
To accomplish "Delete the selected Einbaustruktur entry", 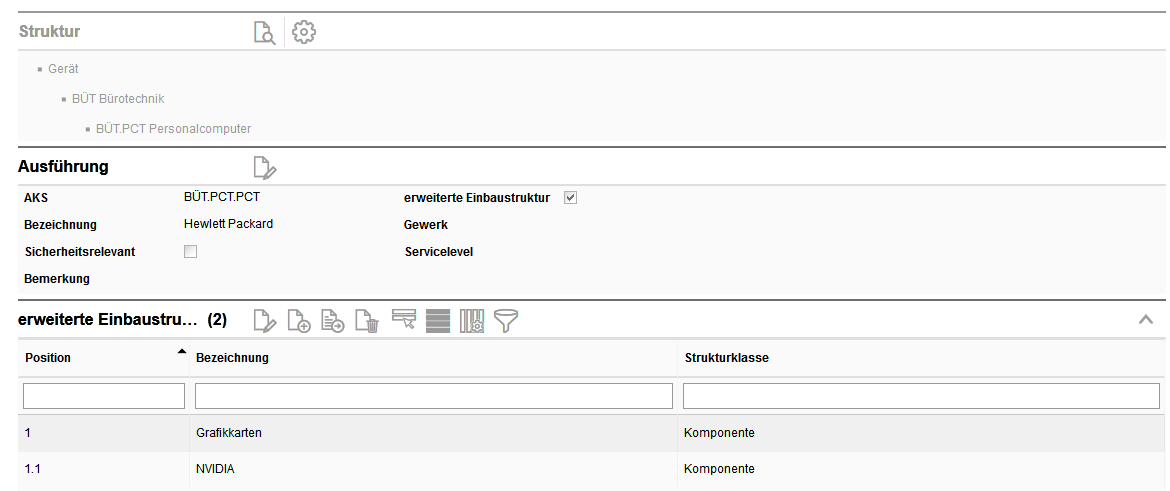I will pyautogui.click(x=368, y=321).
